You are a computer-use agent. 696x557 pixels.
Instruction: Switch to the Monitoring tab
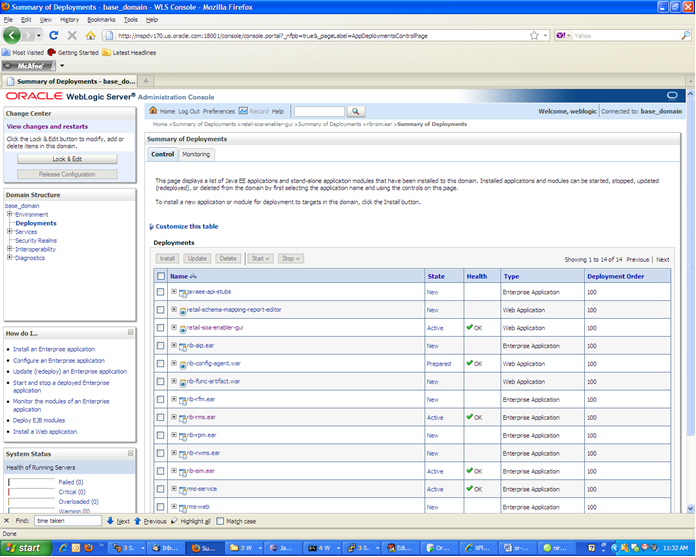pyautogui.click(x=196, y=154)
